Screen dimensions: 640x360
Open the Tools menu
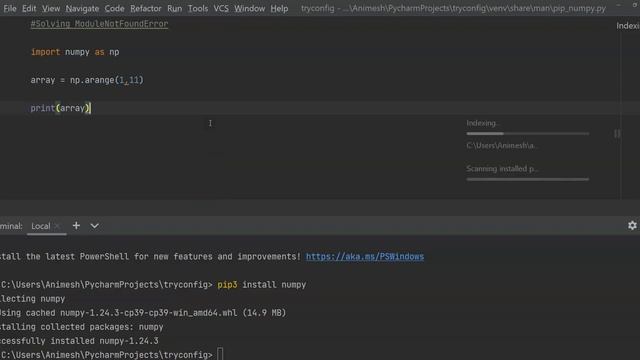198,8
